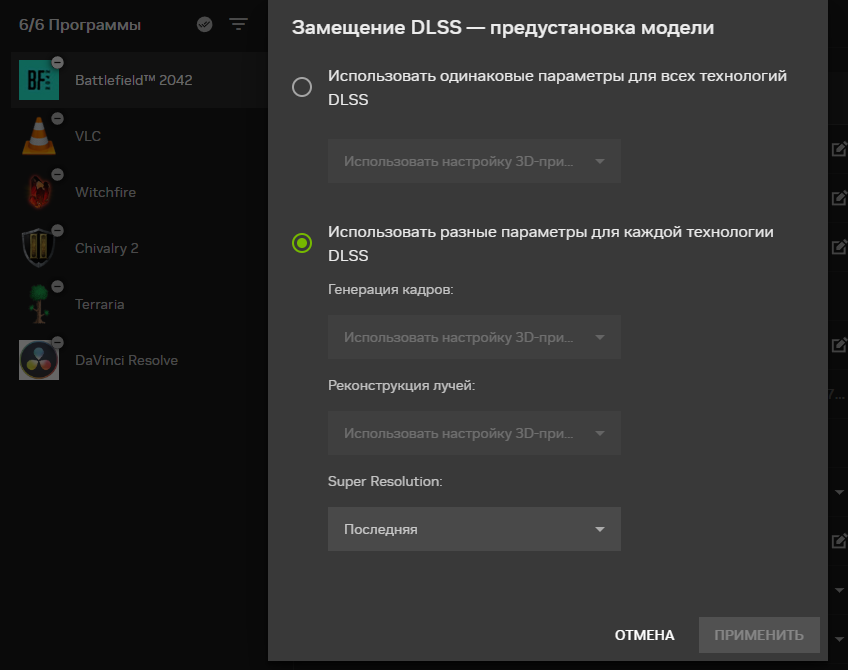Select different parameters per DLSS technology radio

click(x=302, y=243)
